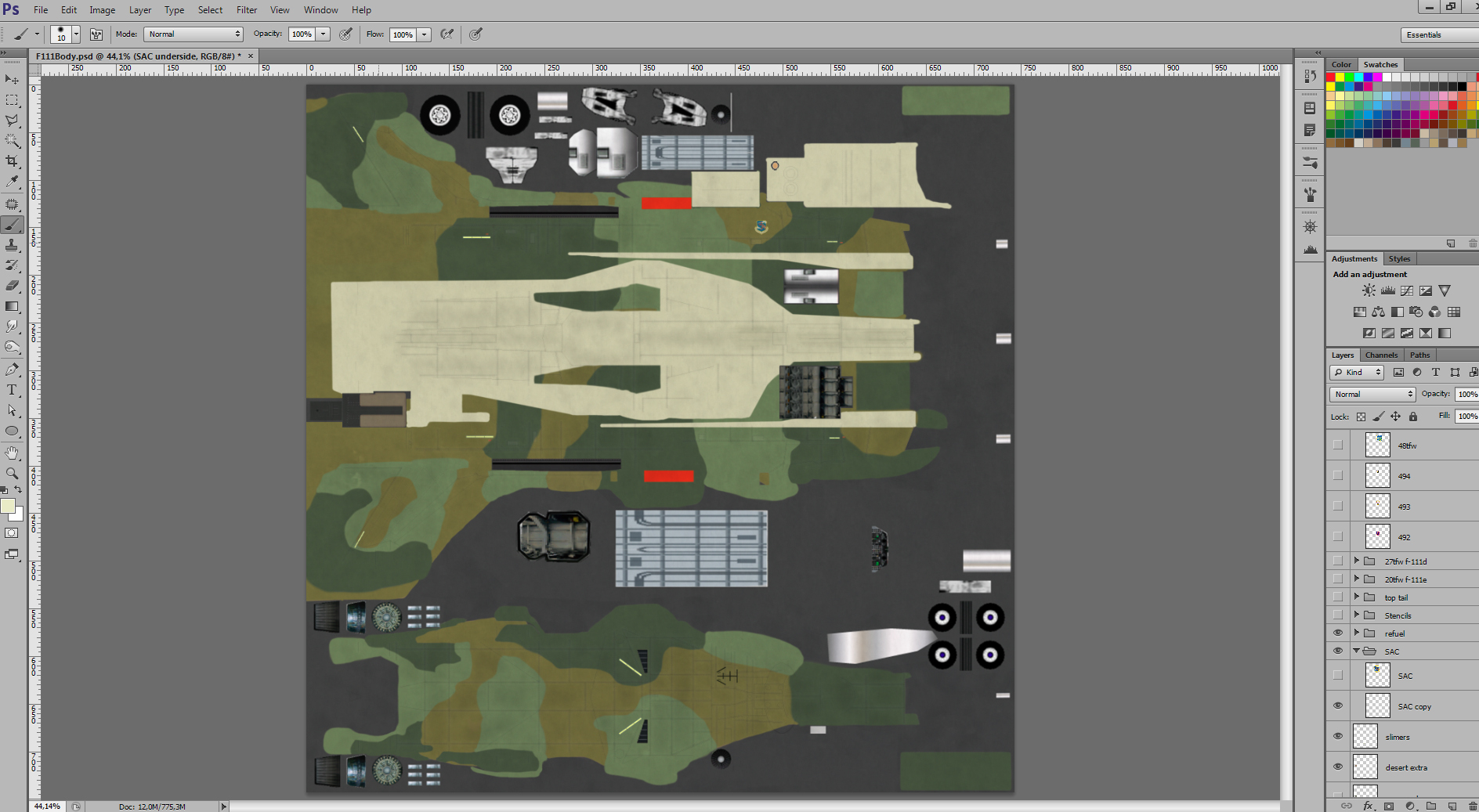Select the Crop tool
The height and width of the screenshot is (812, 1479).
coord(12,161)
